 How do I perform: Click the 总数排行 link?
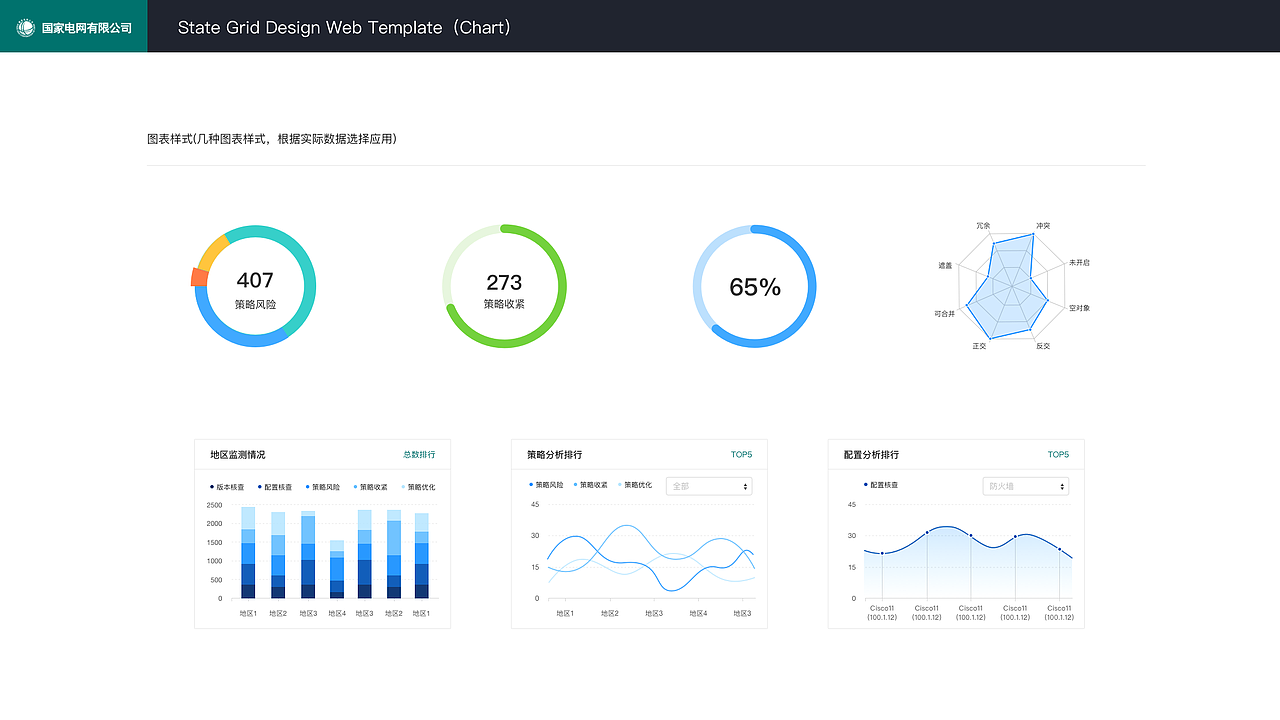coord(419,455)
